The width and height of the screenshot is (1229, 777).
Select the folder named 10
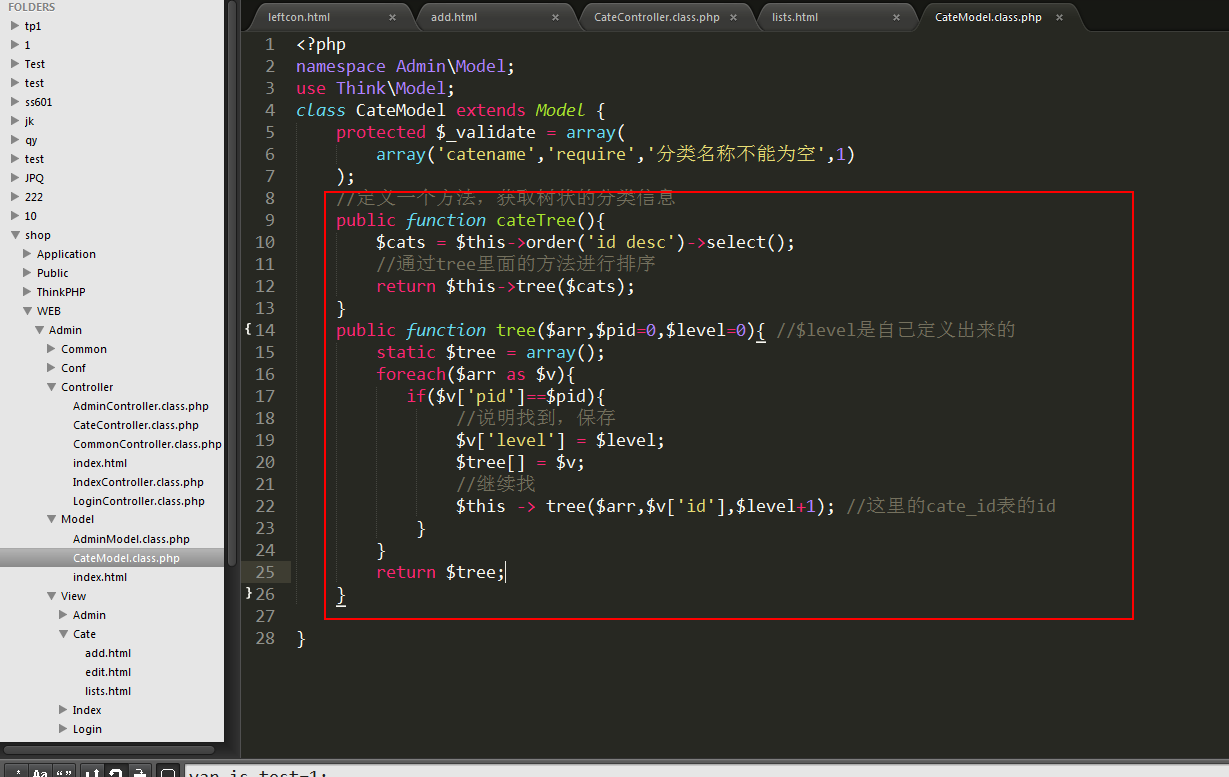[31, 216]
